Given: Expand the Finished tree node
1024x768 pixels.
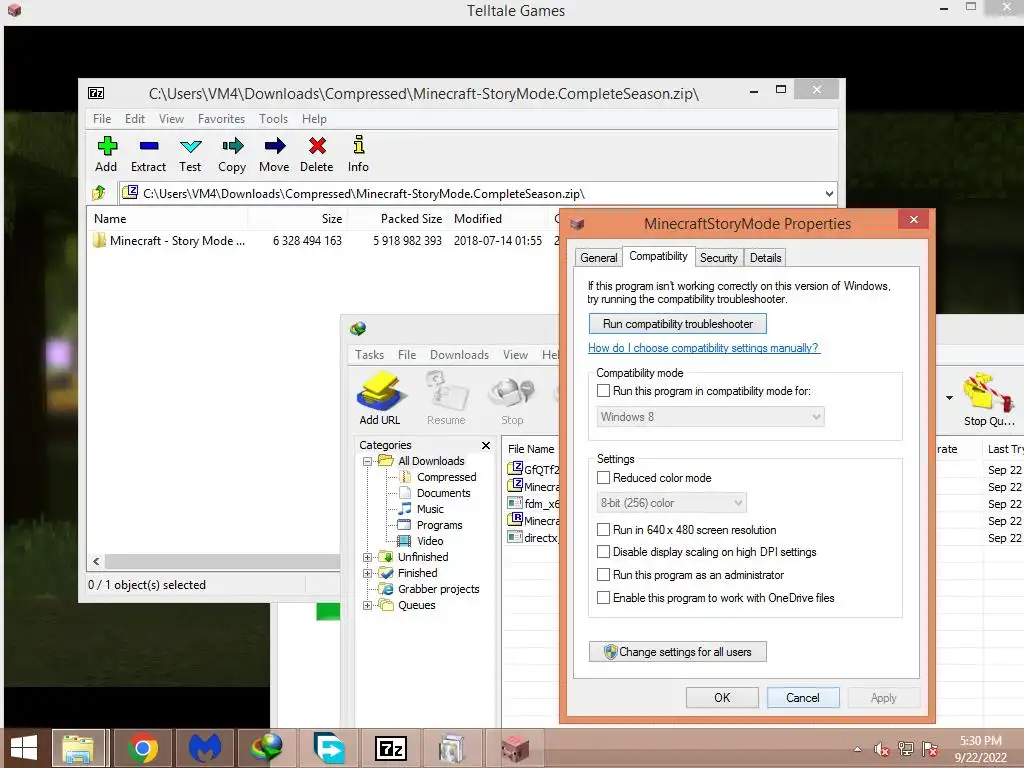Looking at the screenshot, I should pyautogui.click(x=368, y=573).
